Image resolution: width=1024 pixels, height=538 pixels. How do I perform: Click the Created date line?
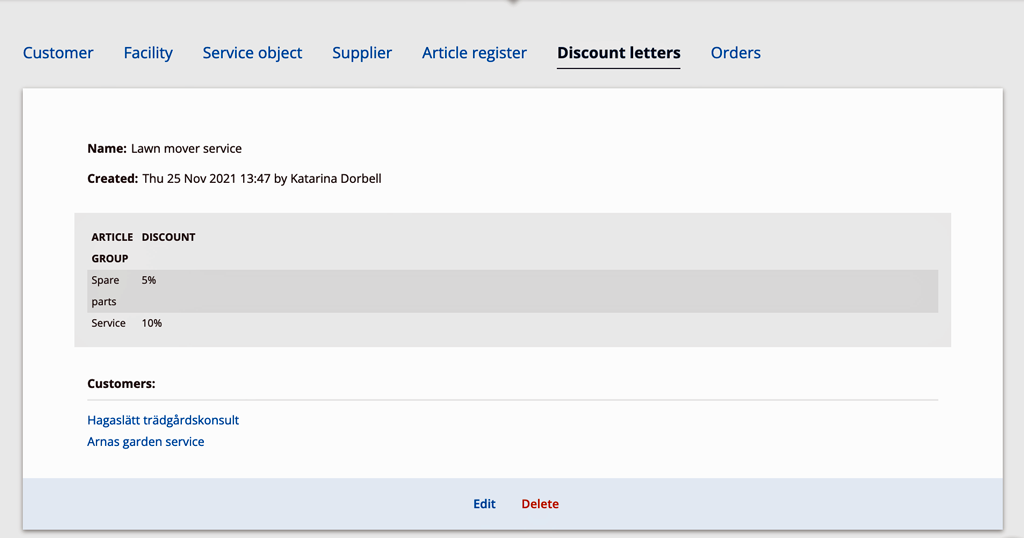click(234, 179)
